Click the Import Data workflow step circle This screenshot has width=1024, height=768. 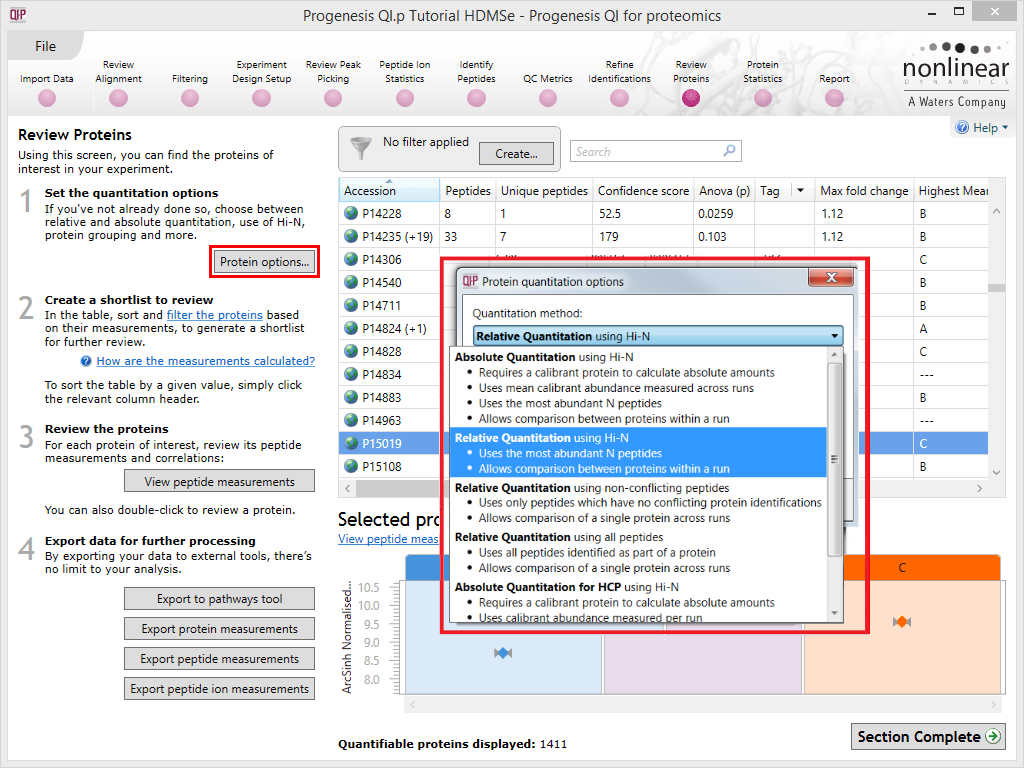pyautogui.click(x=46, y=99)
